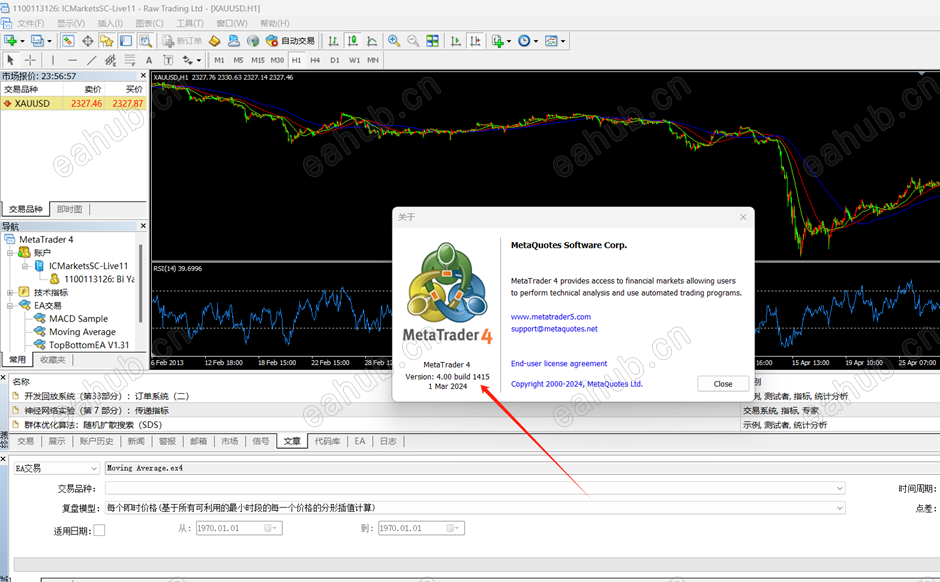Toggle the Data Window crosshair-circle icon
The image size is (940, 582).
click(88, 41)
